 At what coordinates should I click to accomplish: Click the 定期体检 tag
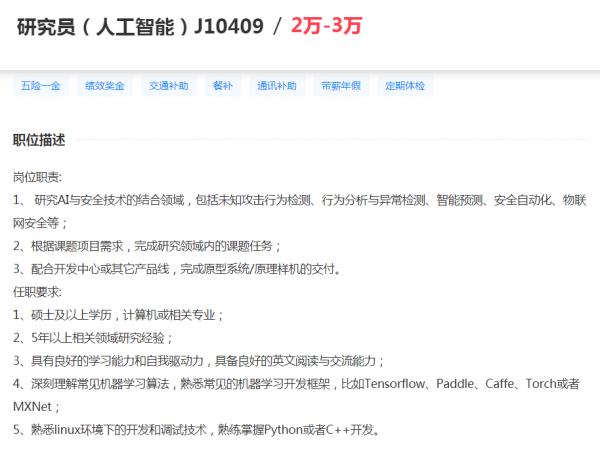[x=405, y=86]
